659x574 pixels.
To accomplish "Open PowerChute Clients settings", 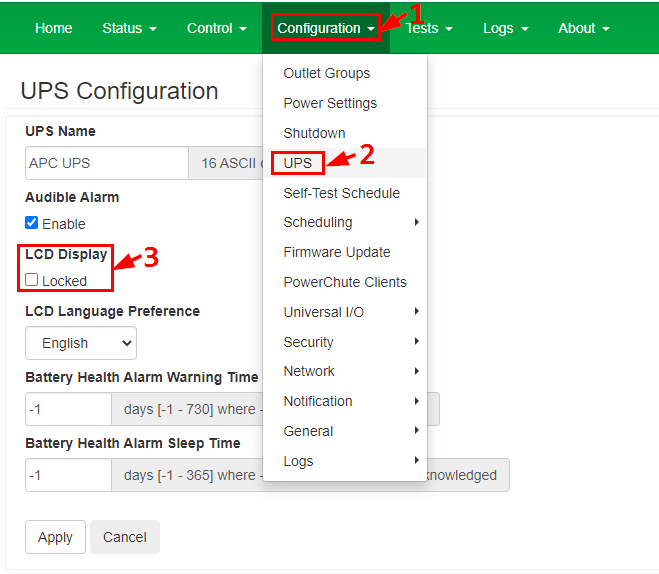I will (345, 282).
